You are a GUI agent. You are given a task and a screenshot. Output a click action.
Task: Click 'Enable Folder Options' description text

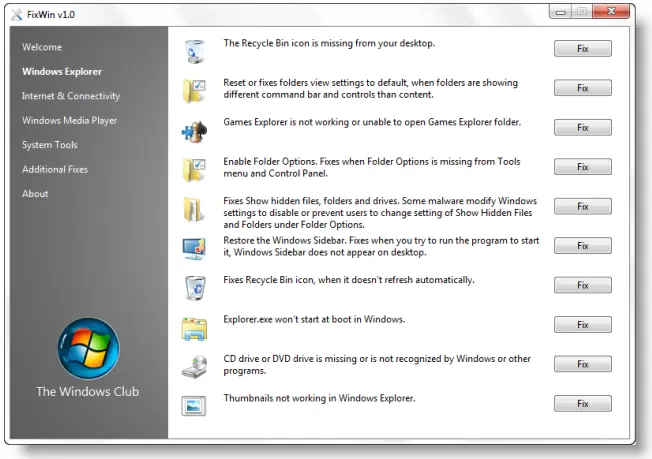[372, 168]
